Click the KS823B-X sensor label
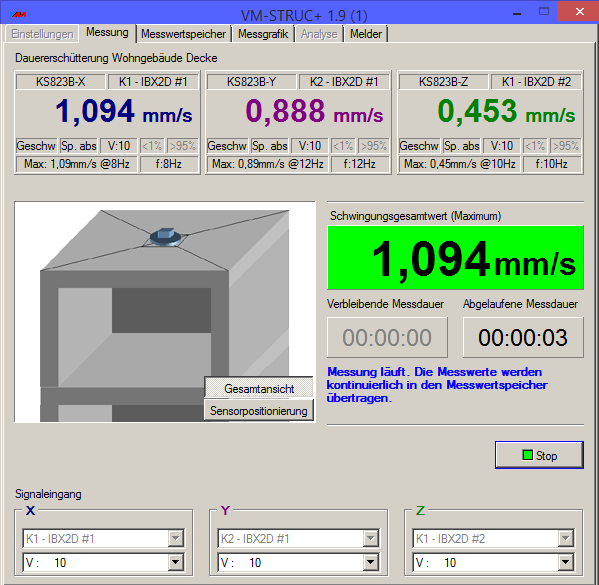Screen dimensions: 599x585 tap(60, 82)
